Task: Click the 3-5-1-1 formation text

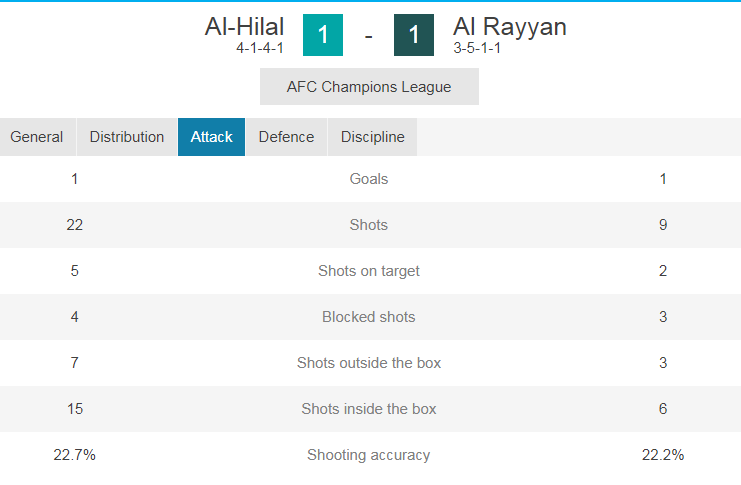Action: pos(477,48)
